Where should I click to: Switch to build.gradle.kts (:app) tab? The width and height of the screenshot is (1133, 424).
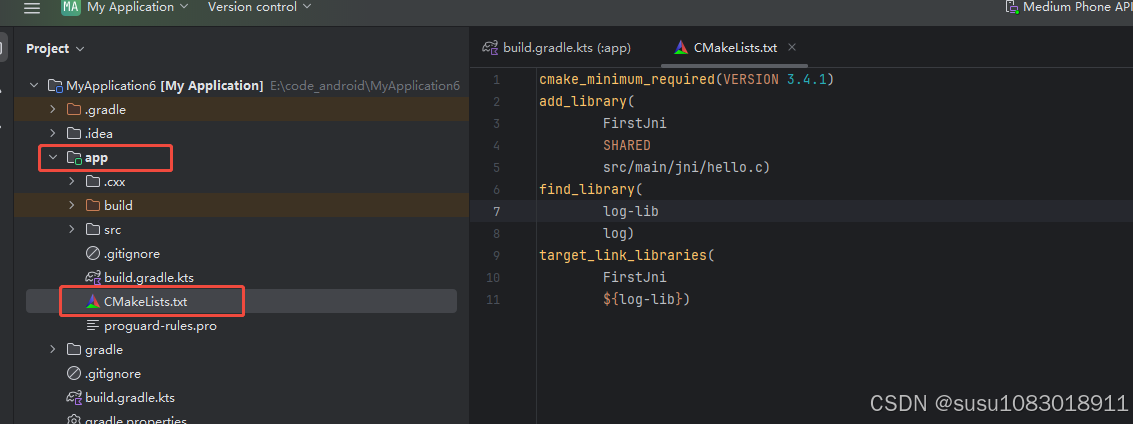557,48
